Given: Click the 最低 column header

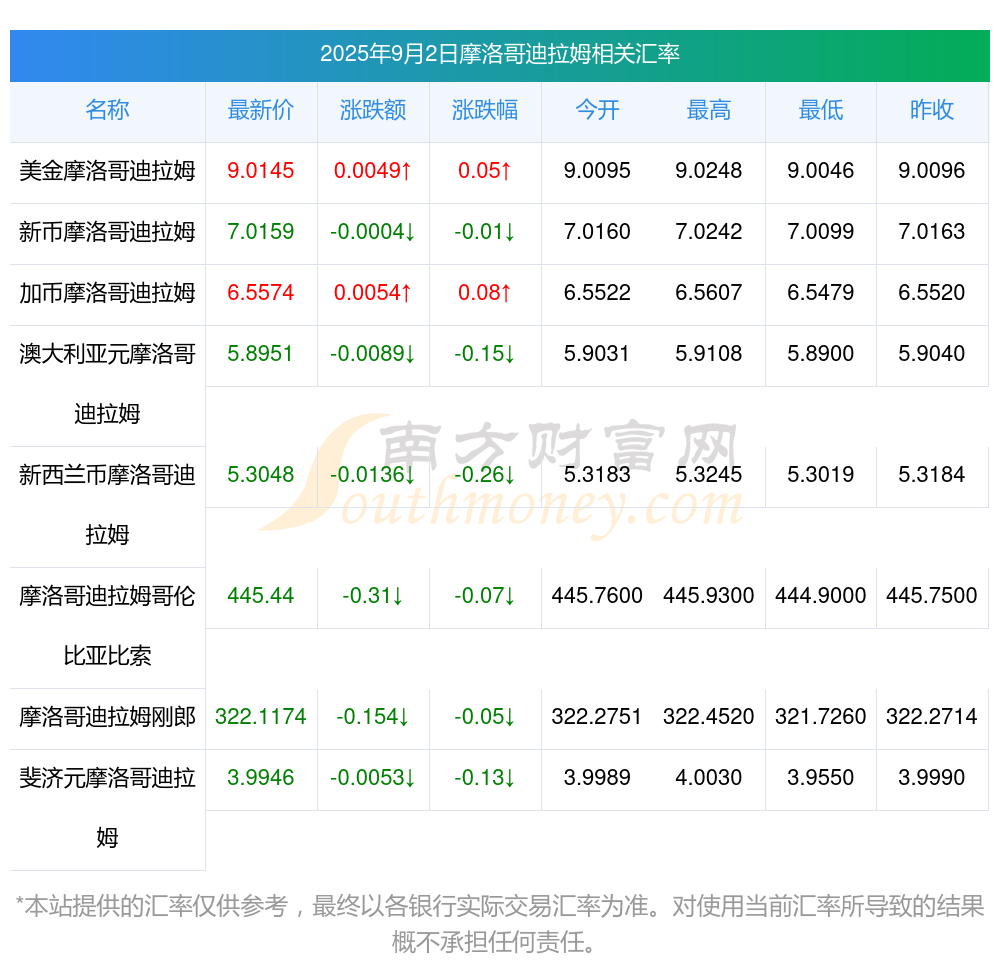Looking at the screenshot, I should pyautogui.click(x=821, y=110).
